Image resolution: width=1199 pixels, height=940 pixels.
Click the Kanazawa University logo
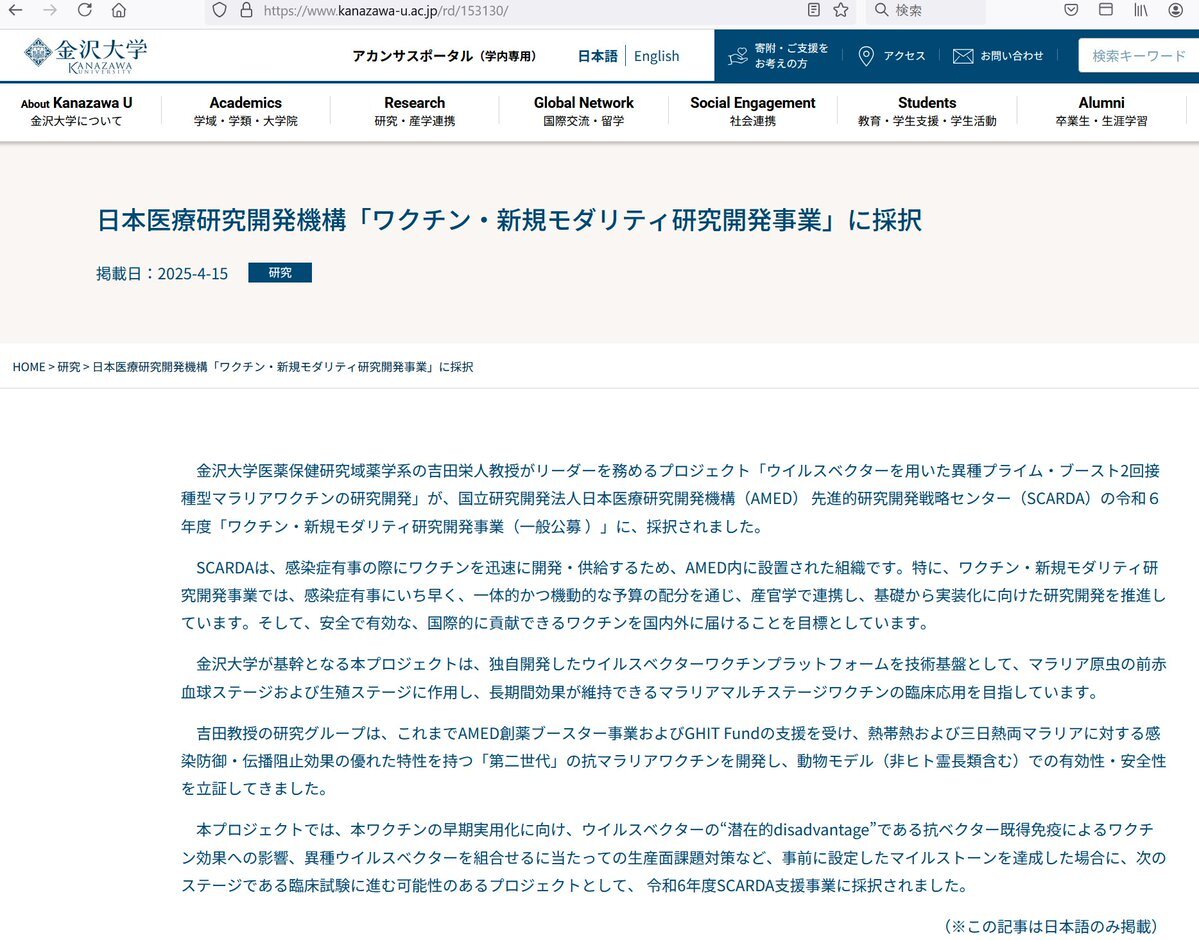(x=85, y=56)
